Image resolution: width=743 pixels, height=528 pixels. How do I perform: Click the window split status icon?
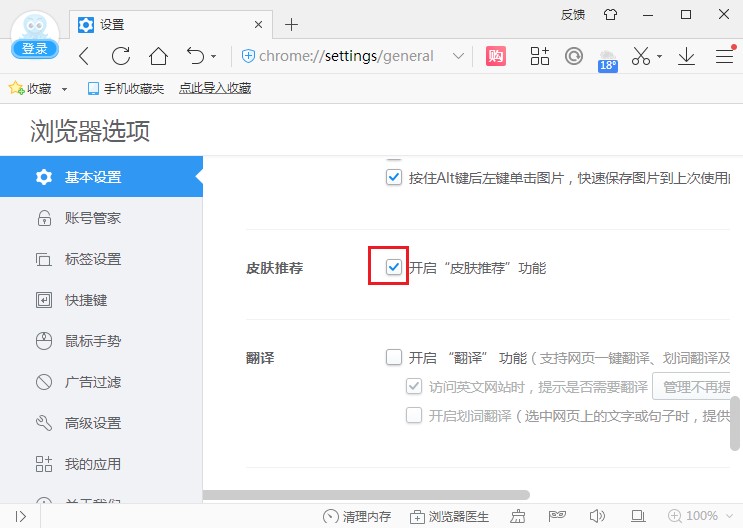click(x=638, y=516)
